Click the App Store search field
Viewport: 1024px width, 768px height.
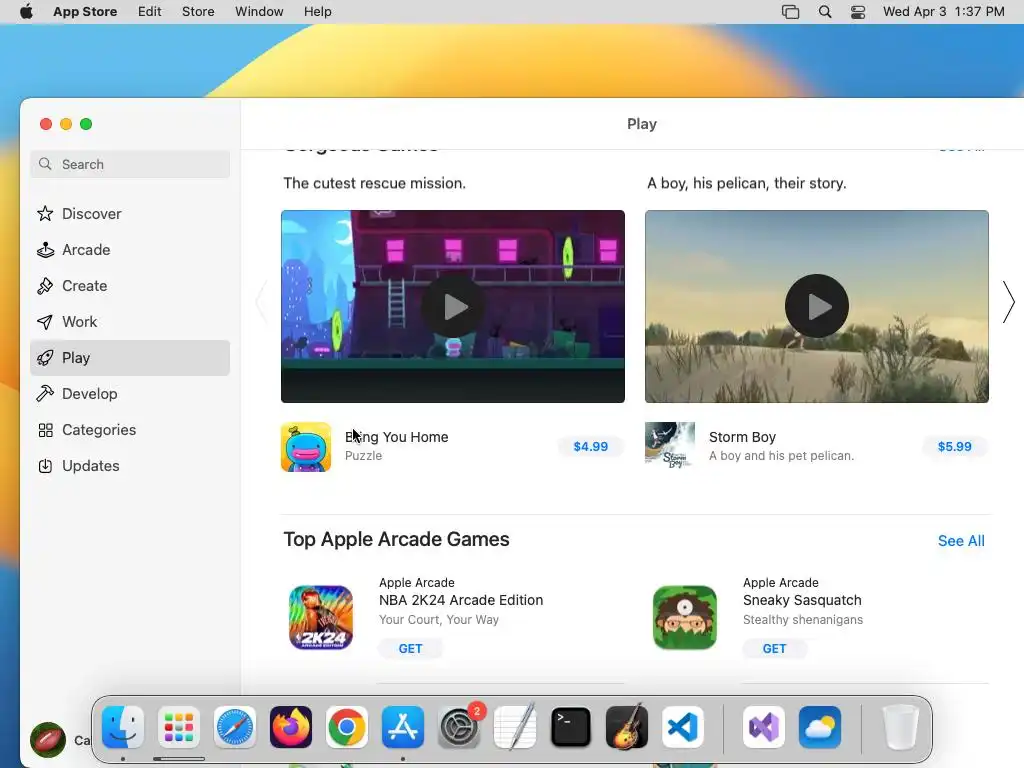130,164
